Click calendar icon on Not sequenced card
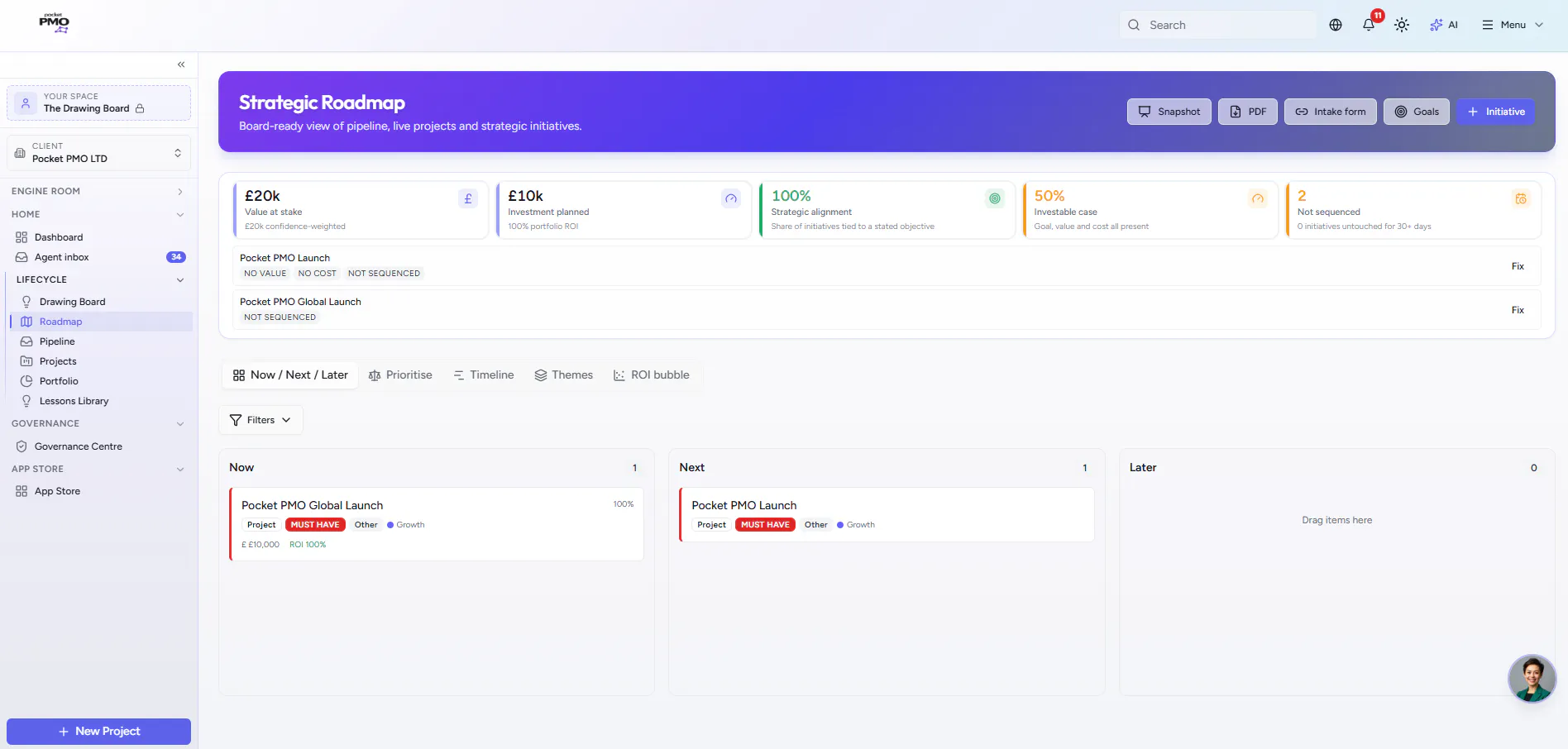Screen dimensions: 1568x749 (x=1521, y=198)
